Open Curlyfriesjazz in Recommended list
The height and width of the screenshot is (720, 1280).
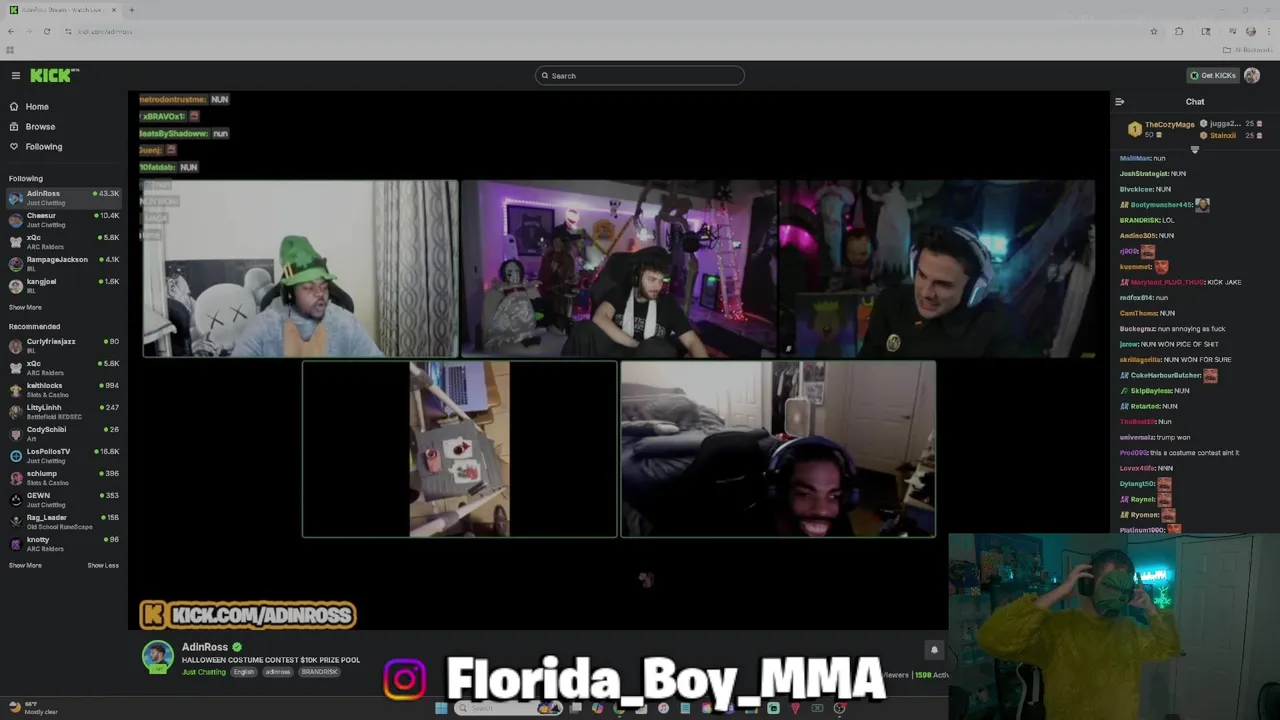click(x=64, y=346)
